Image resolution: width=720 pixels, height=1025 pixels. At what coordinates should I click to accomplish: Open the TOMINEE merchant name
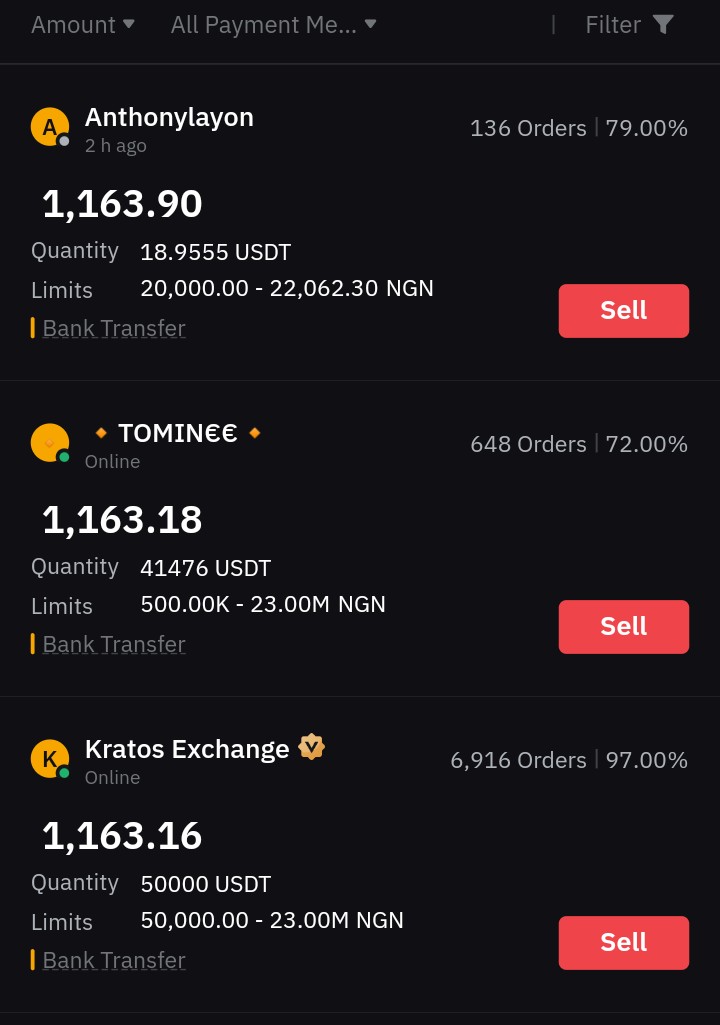[x=177, y=433]
